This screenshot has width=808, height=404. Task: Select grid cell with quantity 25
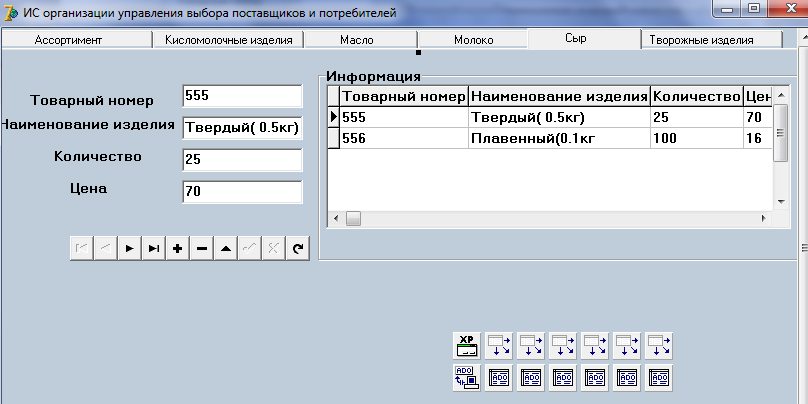pyautogui.click(x=697, y=117)
